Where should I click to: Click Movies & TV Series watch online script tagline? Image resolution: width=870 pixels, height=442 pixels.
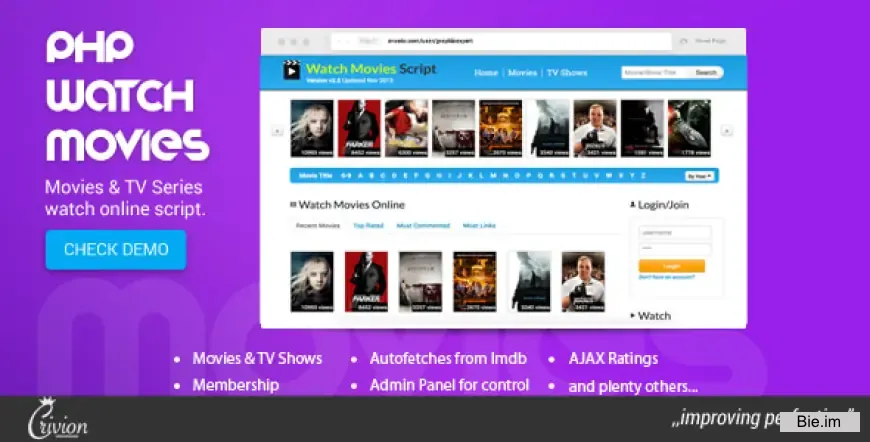(125, 198)
